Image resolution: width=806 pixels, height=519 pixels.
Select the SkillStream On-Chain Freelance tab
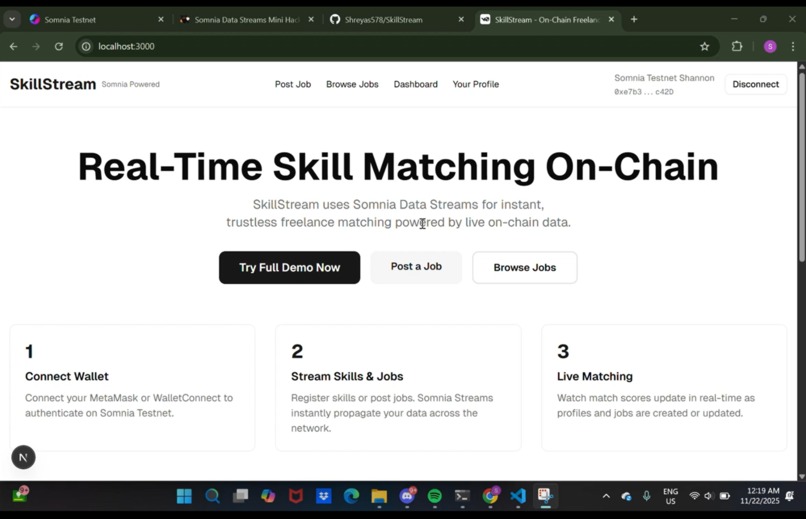(x=546, y=20)
